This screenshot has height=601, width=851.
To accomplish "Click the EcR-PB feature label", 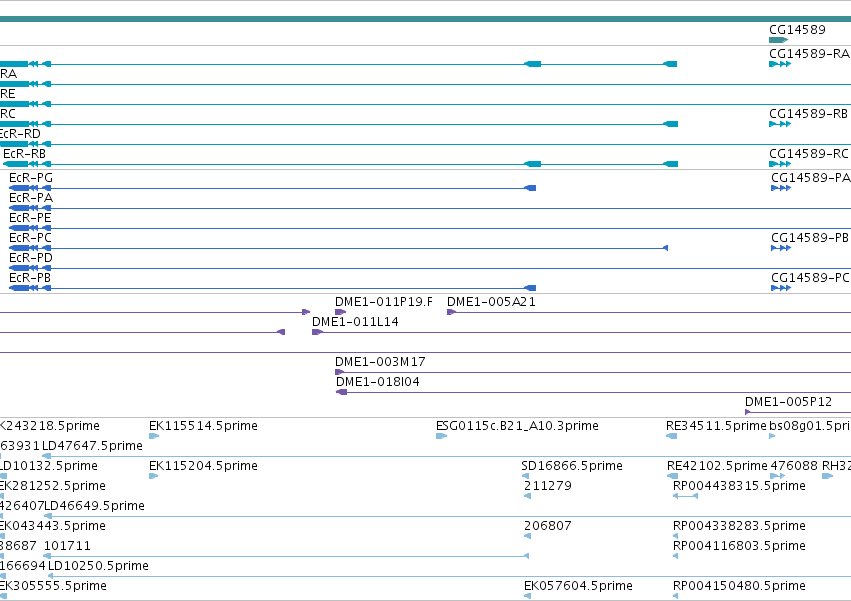I will point(30,278).
